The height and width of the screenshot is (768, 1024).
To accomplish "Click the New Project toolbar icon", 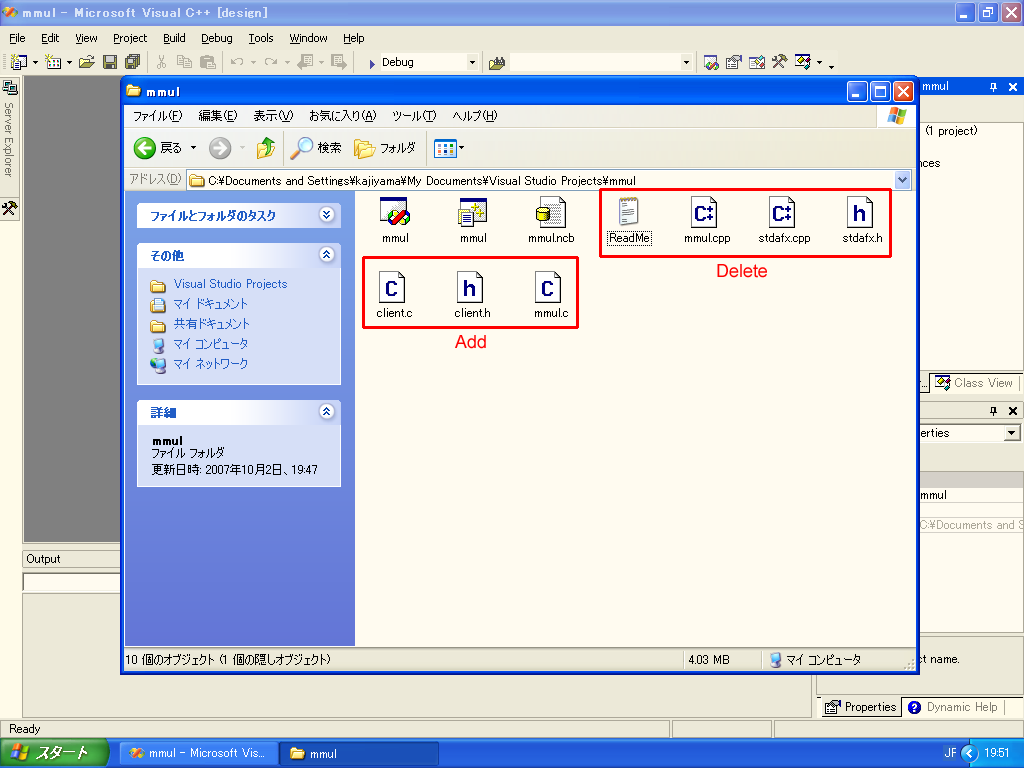I will [18, 62].
